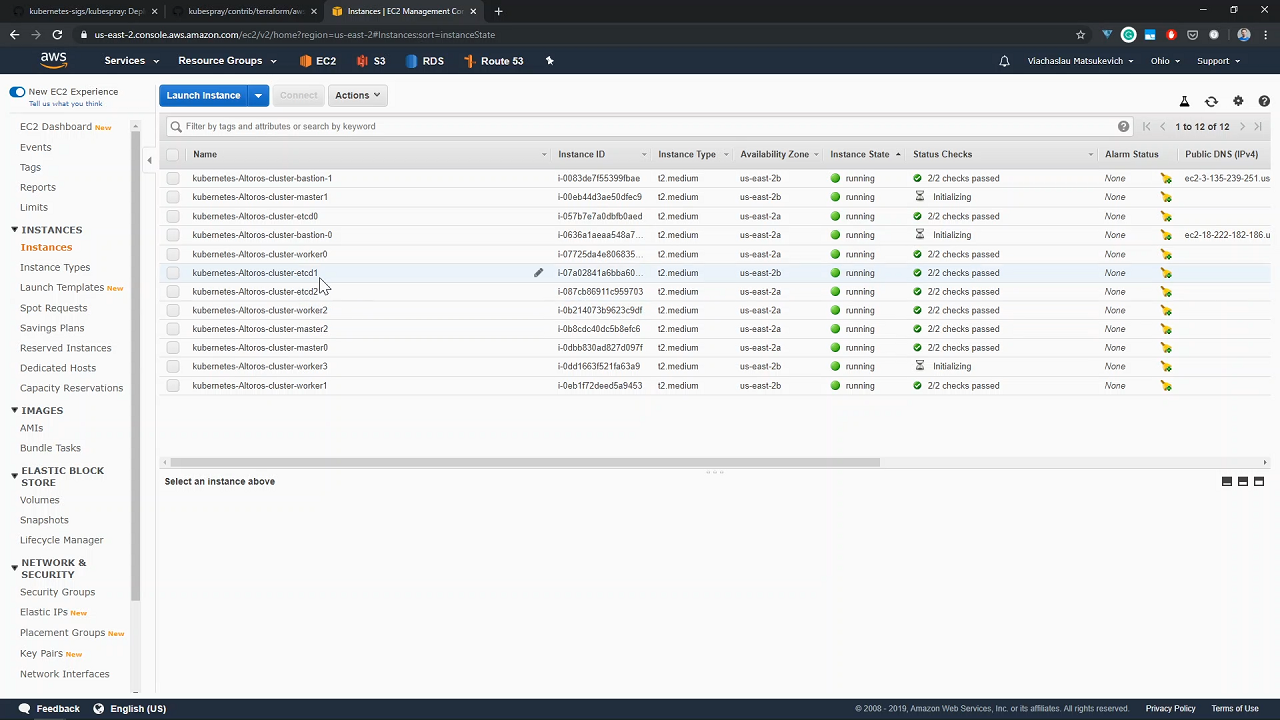Click the Feedback link in footer
The width and height of the screenshot is (1280, 720).
47,709
